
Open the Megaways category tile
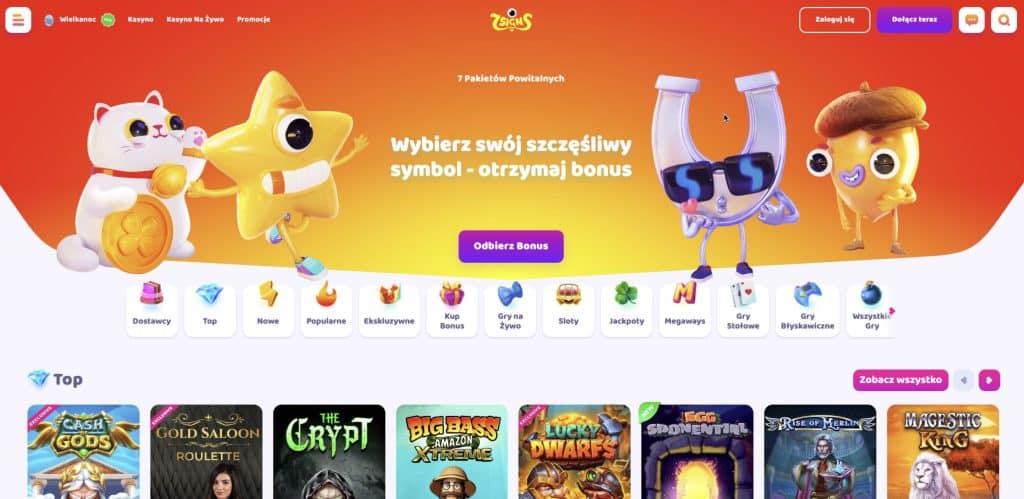click(x=684, y=310)
